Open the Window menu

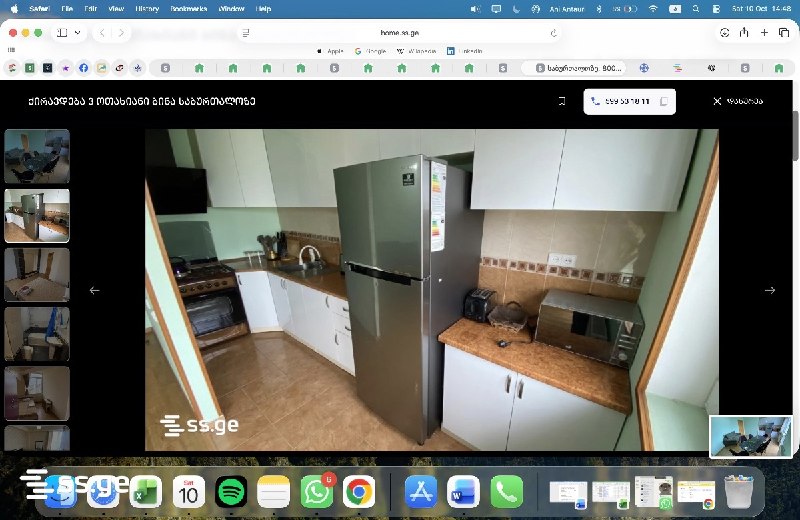click(231, 9)
